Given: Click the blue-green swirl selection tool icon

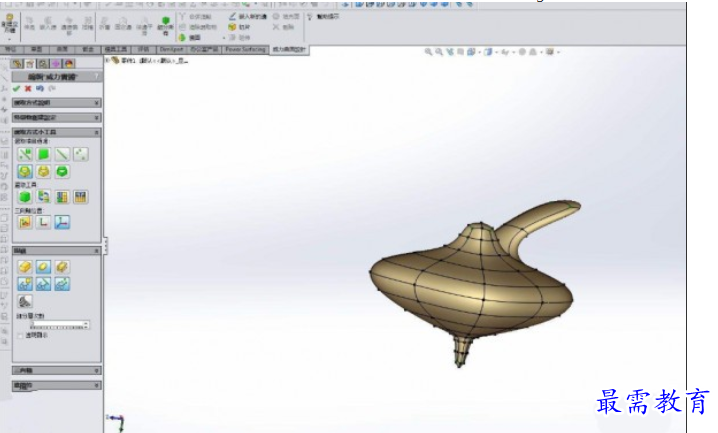Looking at the screenshot, I should click(44, 197).
